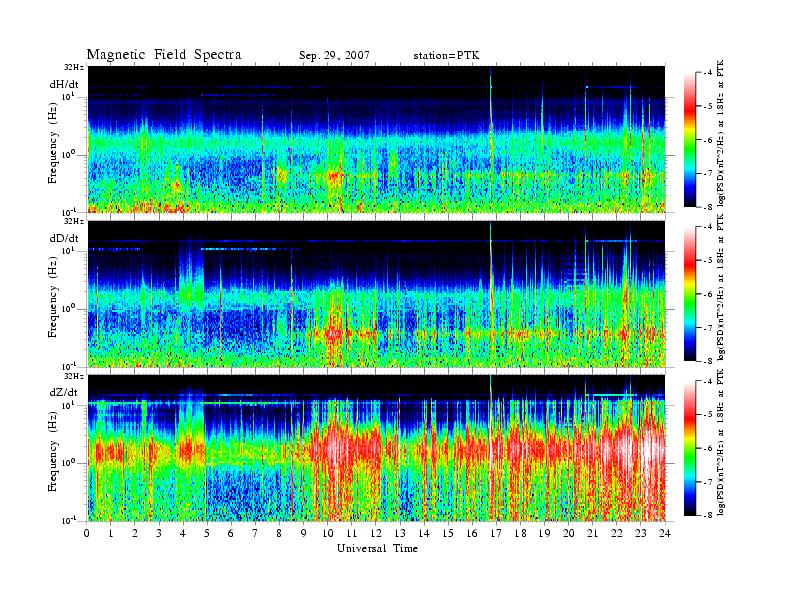Click the 'Universal Time' axis title
792x612 pixels.
(377, 548)
